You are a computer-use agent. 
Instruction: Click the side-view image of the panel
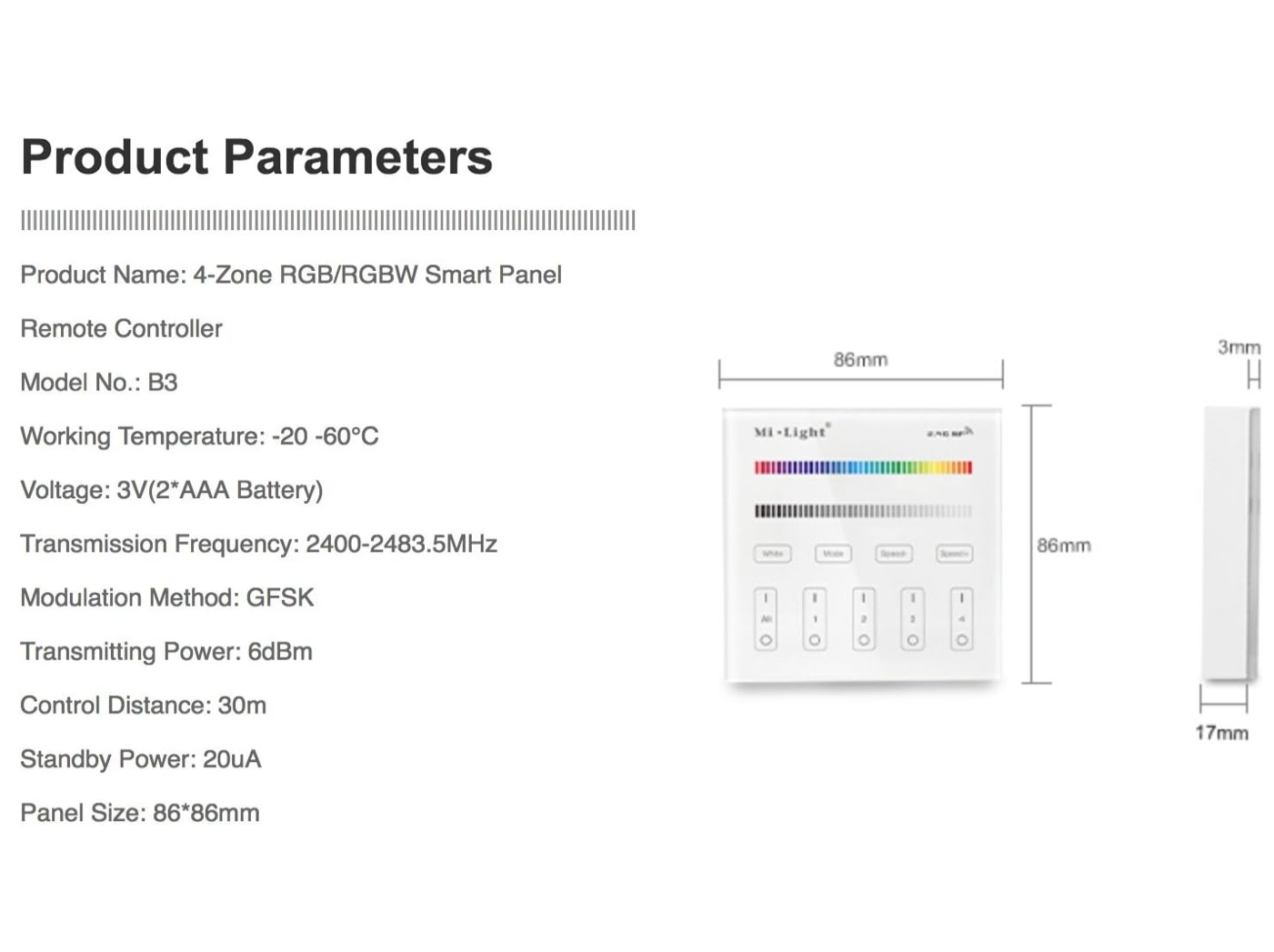pos(1230,544)
